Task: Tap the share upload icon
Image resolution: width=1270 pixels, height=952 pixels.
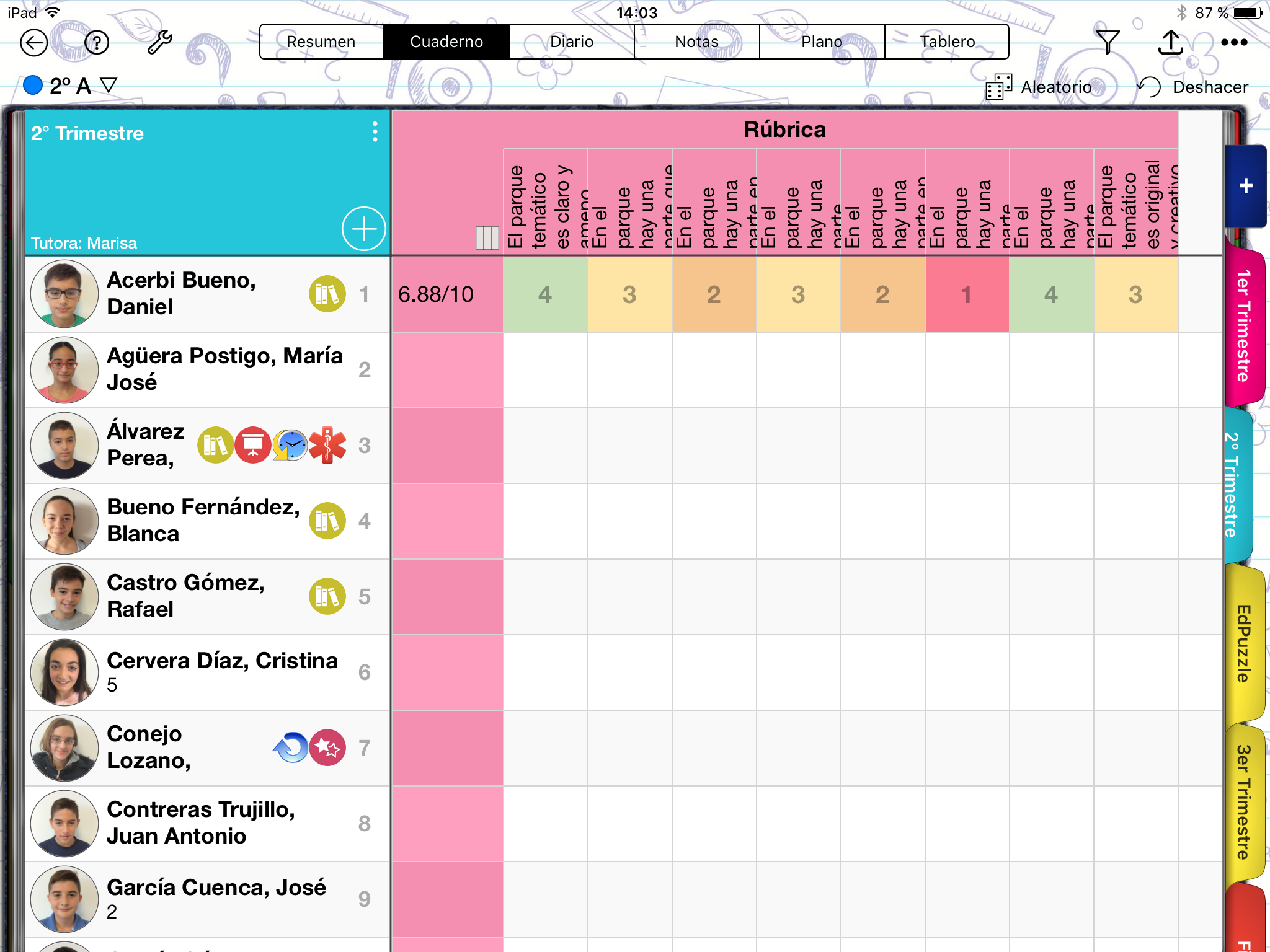Action: [x=1171, y=42]
